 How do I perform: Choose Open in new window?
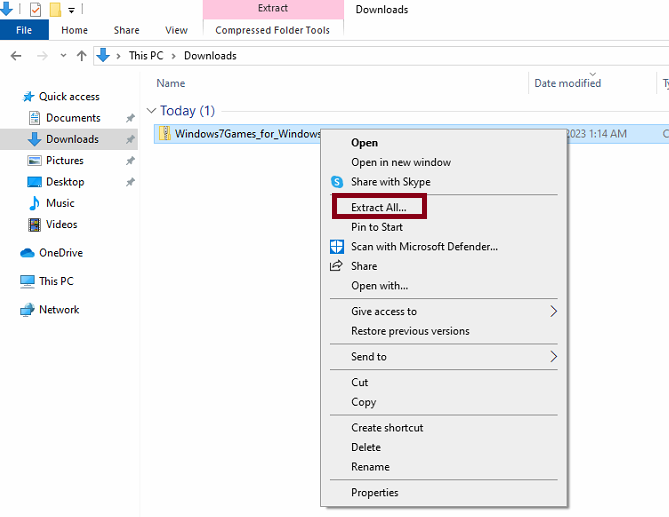click(x=401, y=163)
